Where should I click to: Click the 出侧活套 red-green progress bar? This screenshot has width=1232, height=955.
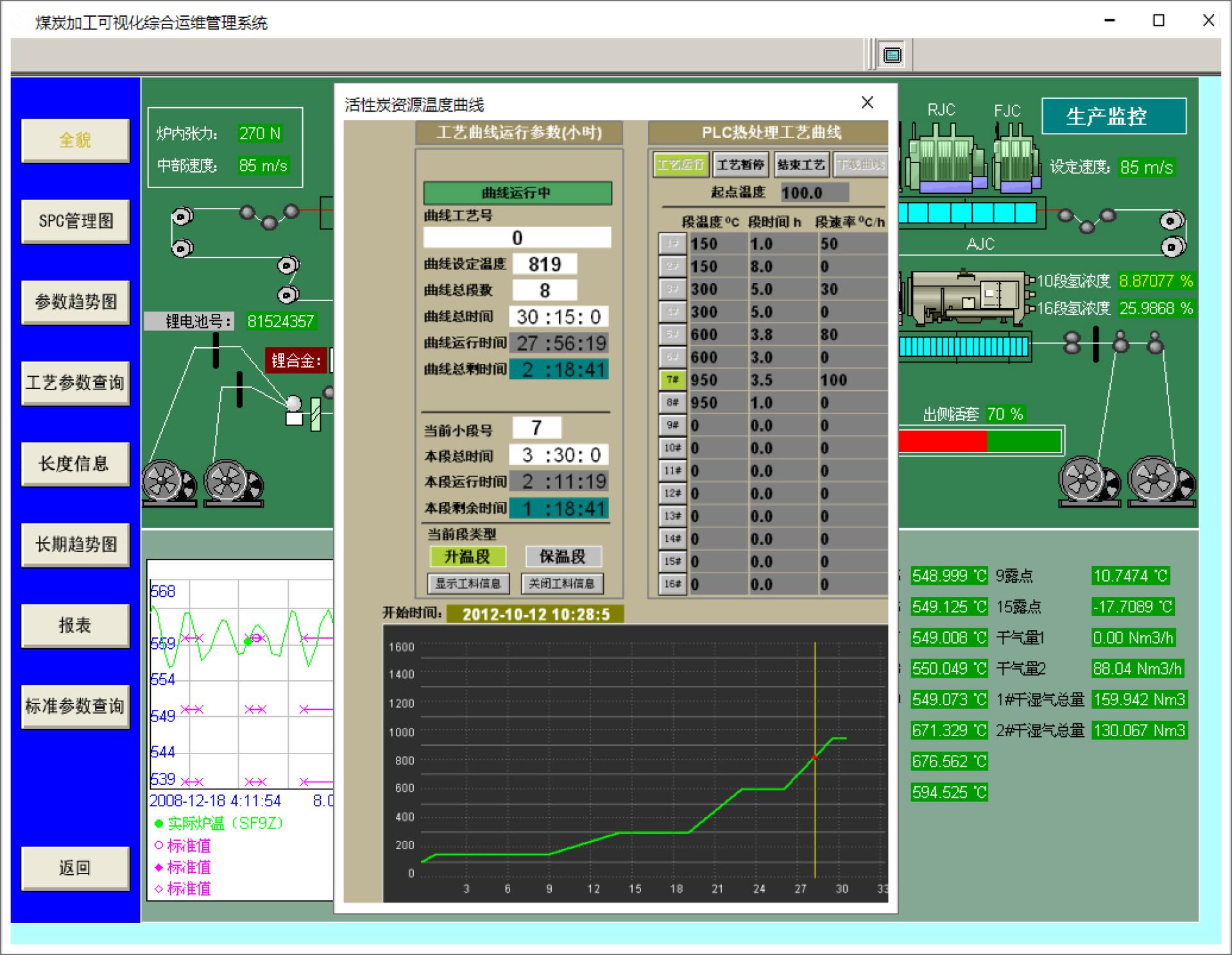tap(979, 442)
